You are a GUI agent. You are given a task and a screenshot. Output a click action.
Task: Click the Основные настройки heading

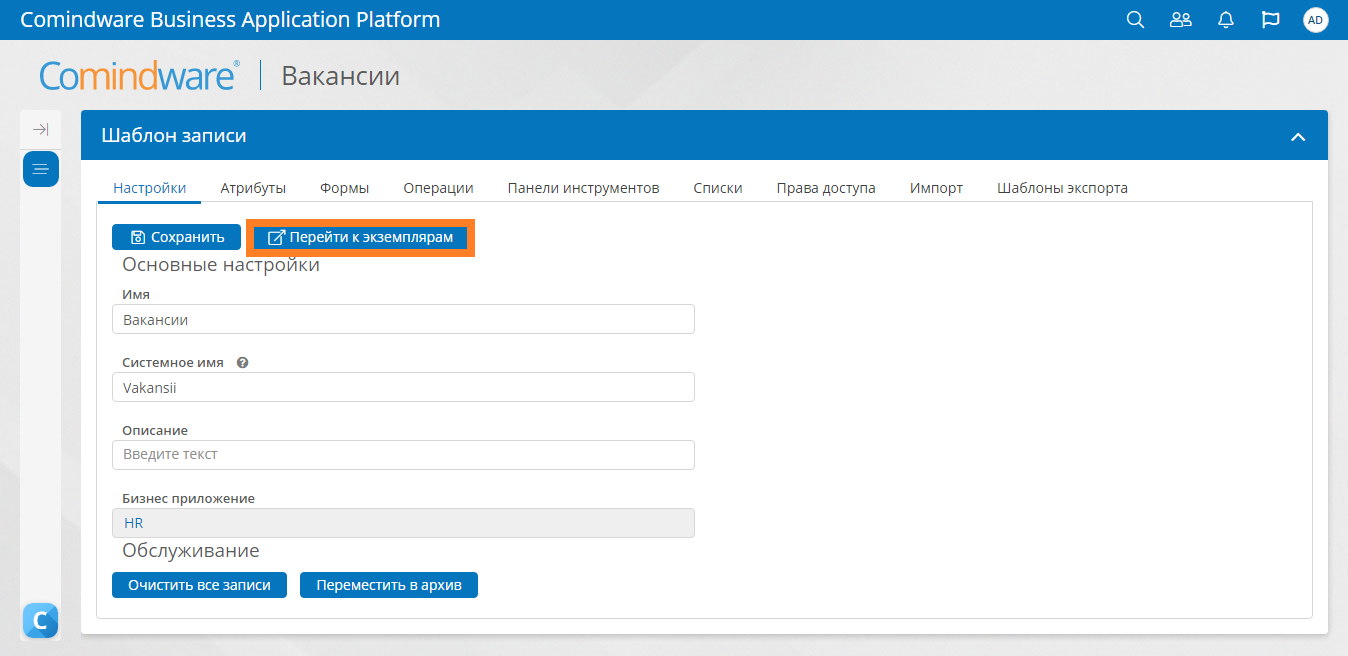pyautogui.click(x=221, y=265)
